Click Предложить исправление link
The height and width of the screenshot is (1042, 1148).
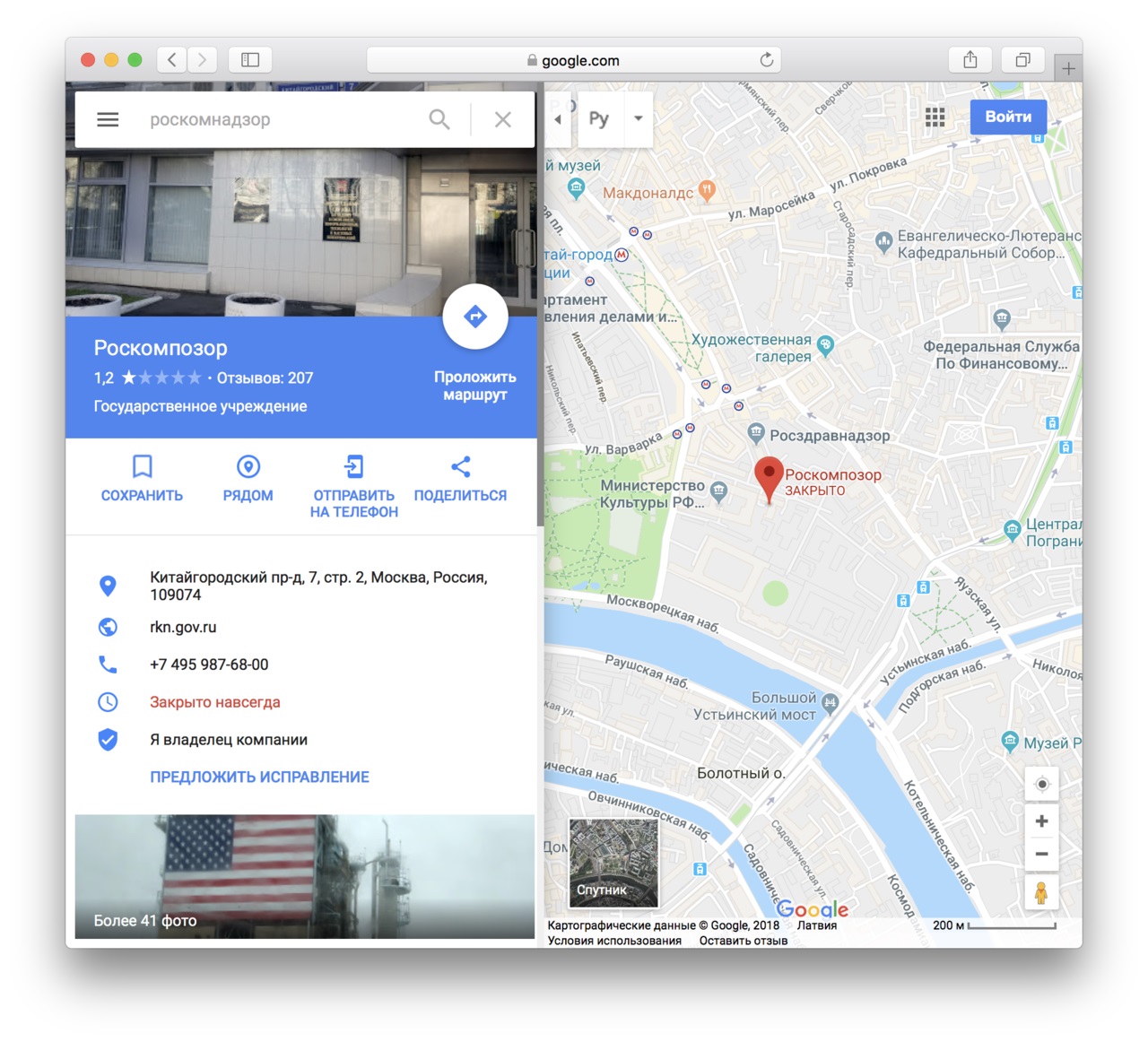(x=259, y=777)
